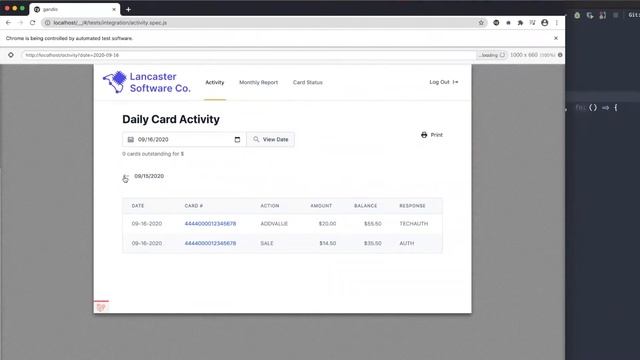Click the viewport info icon next to 1000 x 660
Image resolution: width=640 pixels, height=360 pixels.
(x=560, y=55)
